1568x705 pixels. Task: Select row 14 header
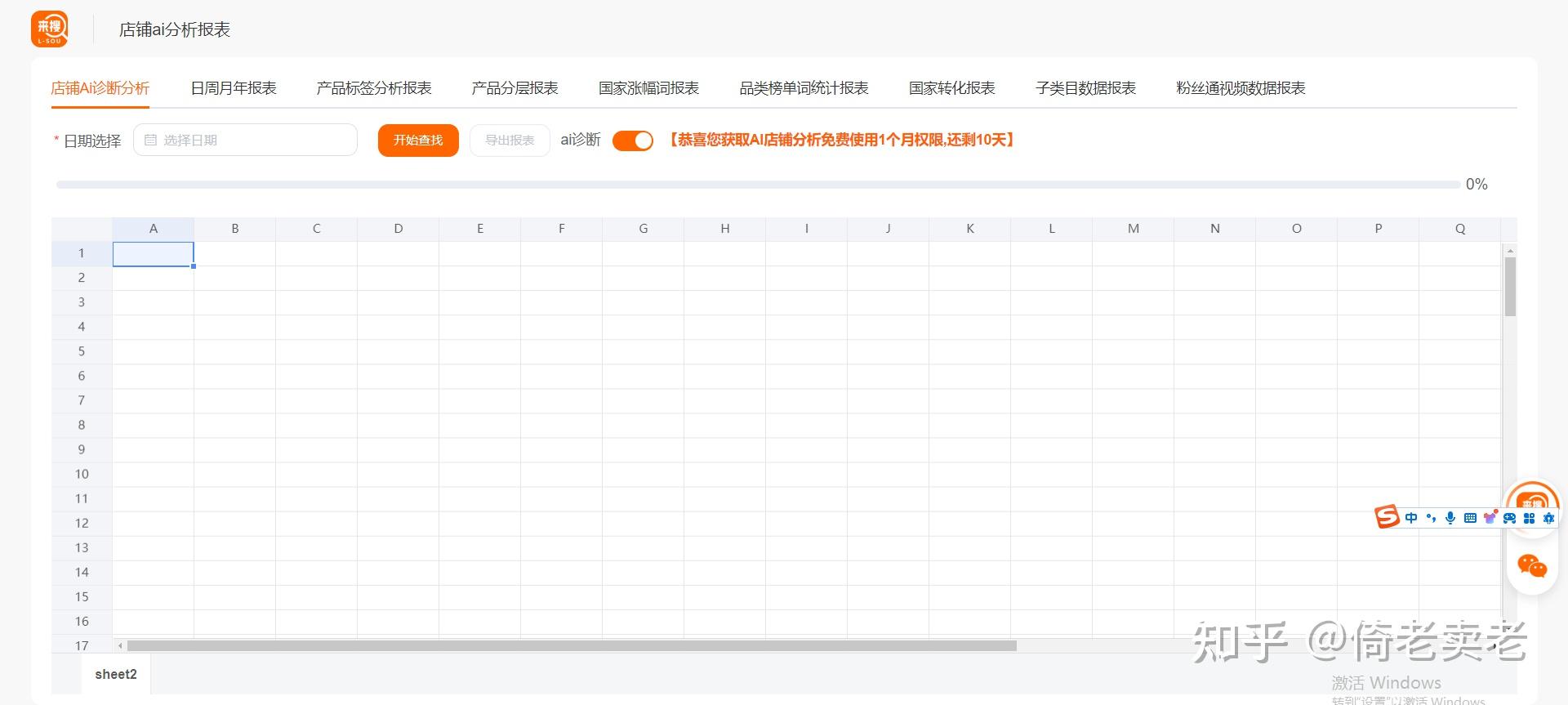pos(82,573)
